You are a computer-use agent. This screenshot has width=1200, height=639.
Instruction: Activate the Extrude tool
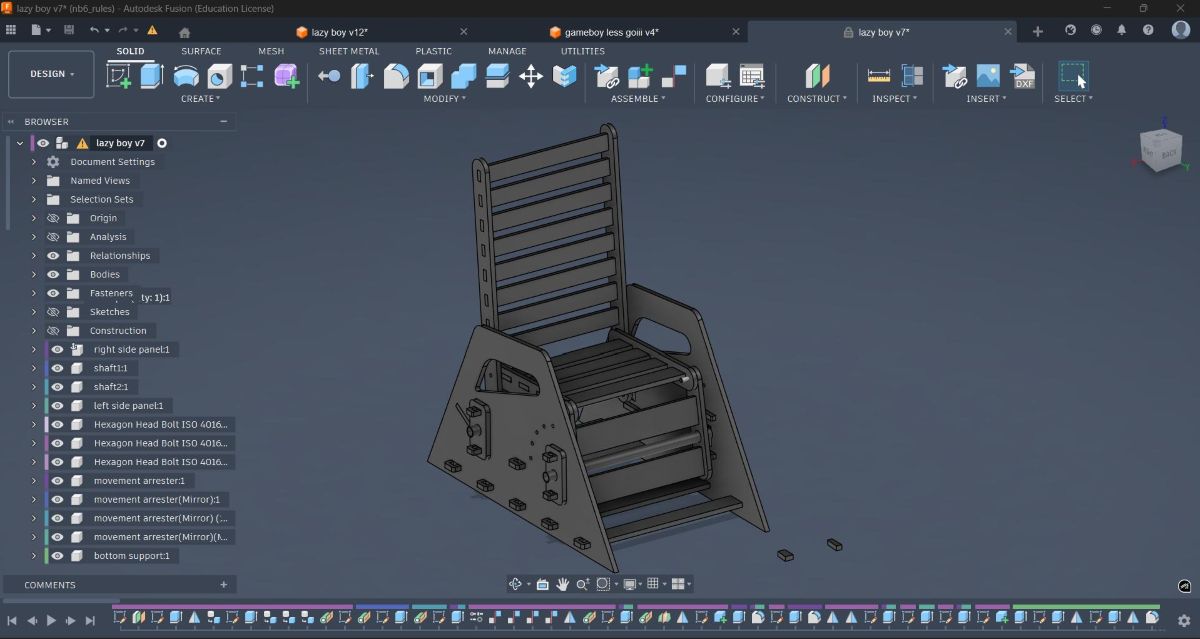point(151,76)
